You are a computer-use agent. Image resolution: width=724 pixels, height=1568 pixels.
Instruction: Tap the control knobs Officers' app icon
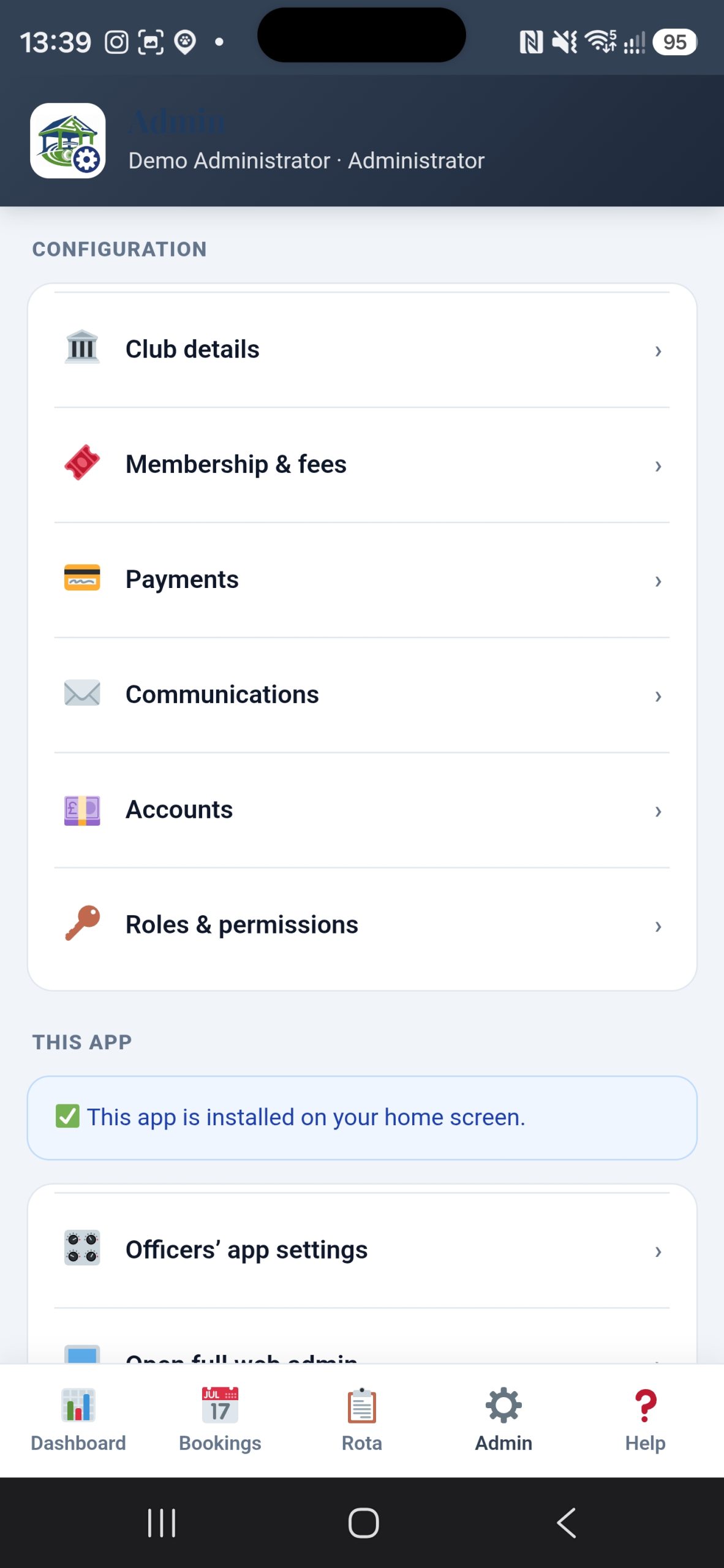(82, 1248)
